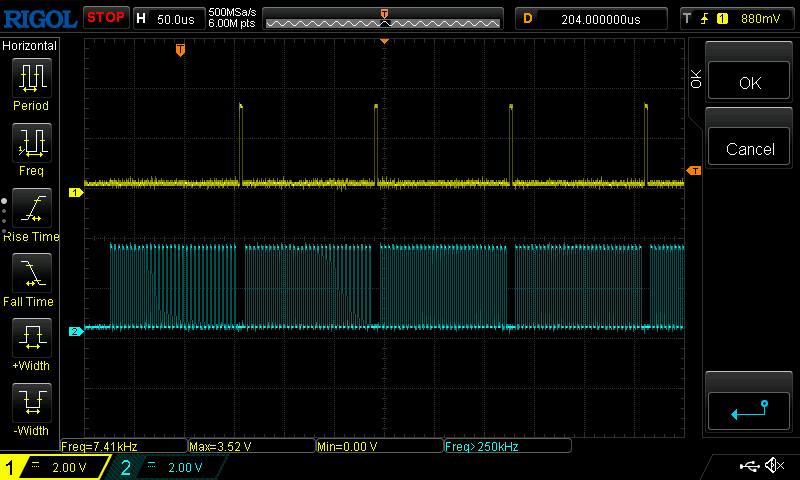Click the rising edge trigger icon
800x480 pixels.
click(705, 19)
